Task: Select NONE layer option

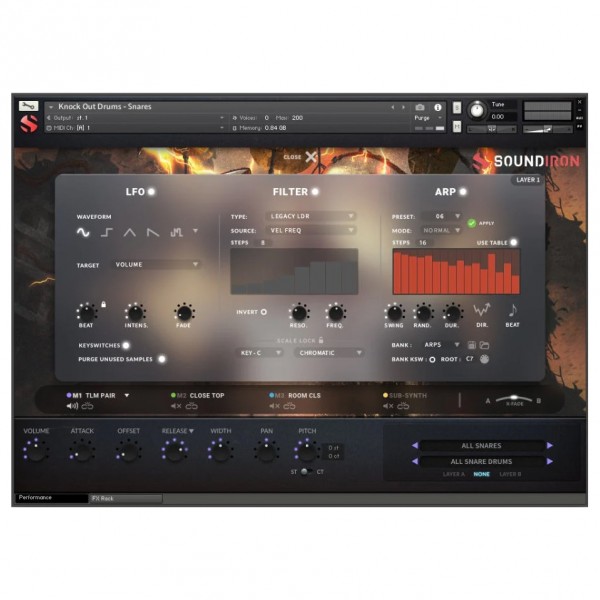Action: tap(482, 474)
